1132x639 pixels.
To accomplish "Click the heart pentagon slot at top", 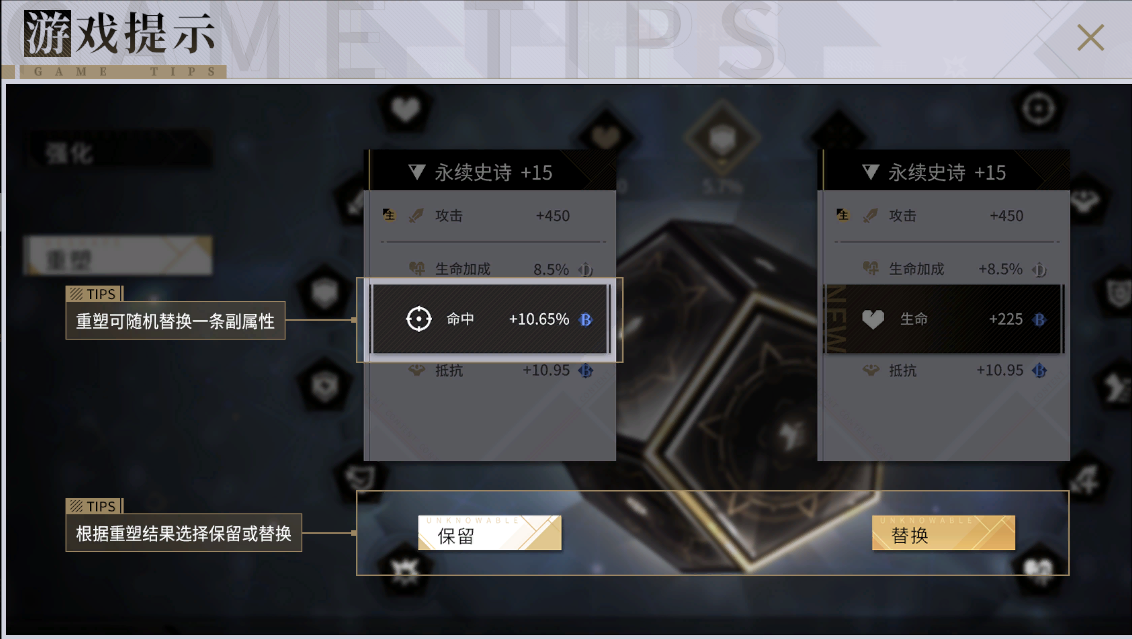I will click(x=405, y=110).
